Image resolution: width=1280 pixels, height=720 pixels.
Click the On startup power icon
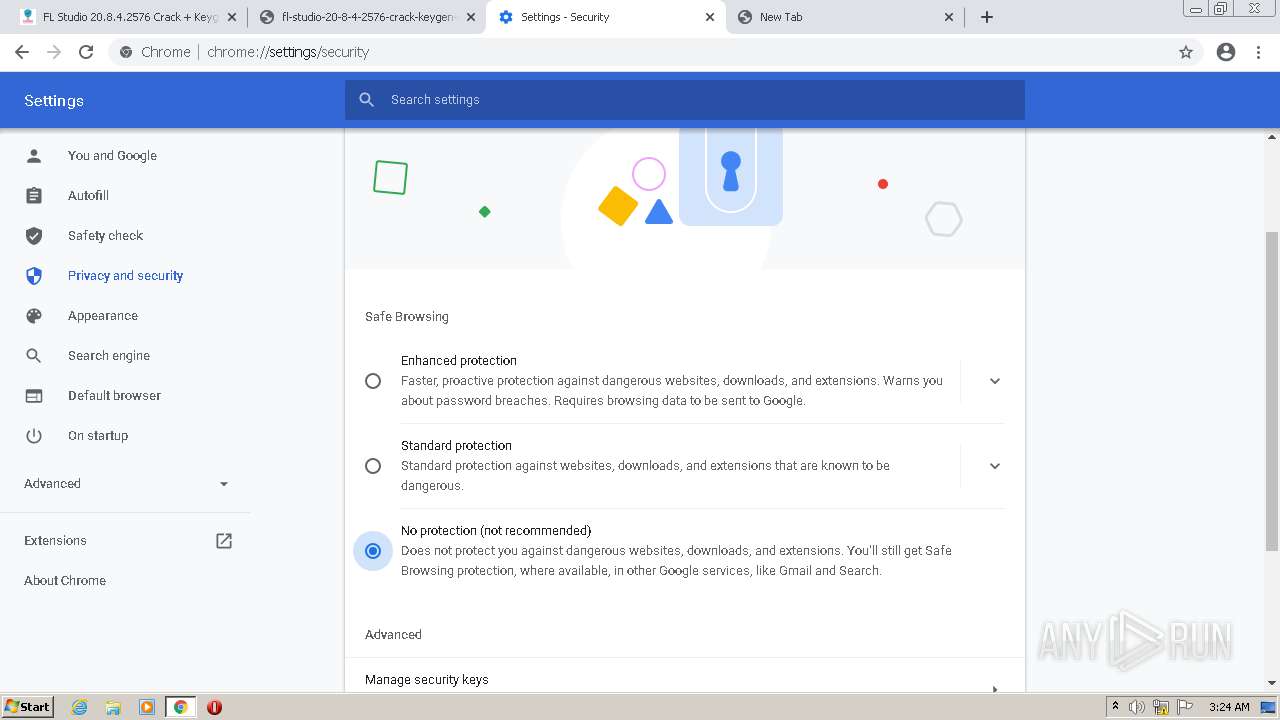(34, 436)
